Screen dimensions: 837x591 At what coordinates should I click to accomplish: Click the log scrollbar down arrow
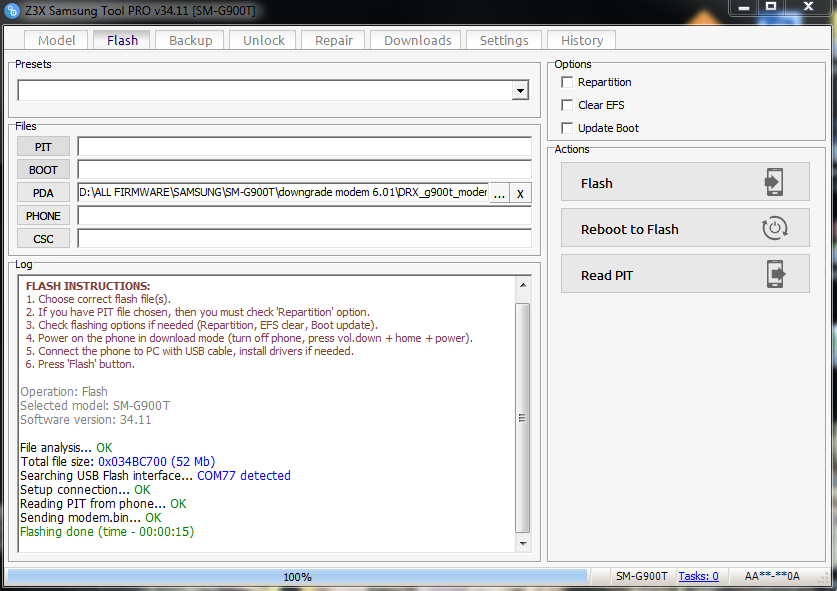tap(523, 543)
